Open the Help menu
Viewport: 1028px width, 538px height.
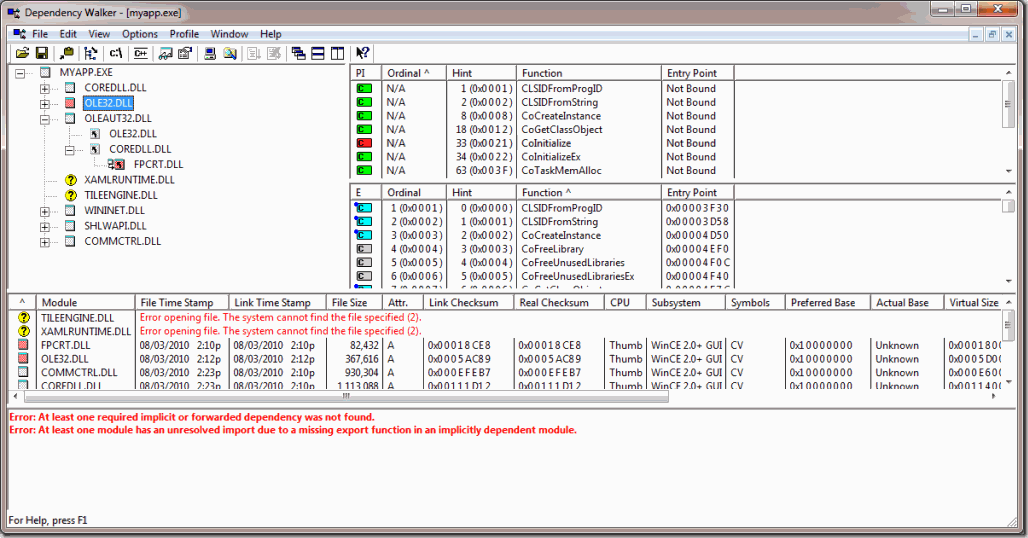(x=271, y=34)
